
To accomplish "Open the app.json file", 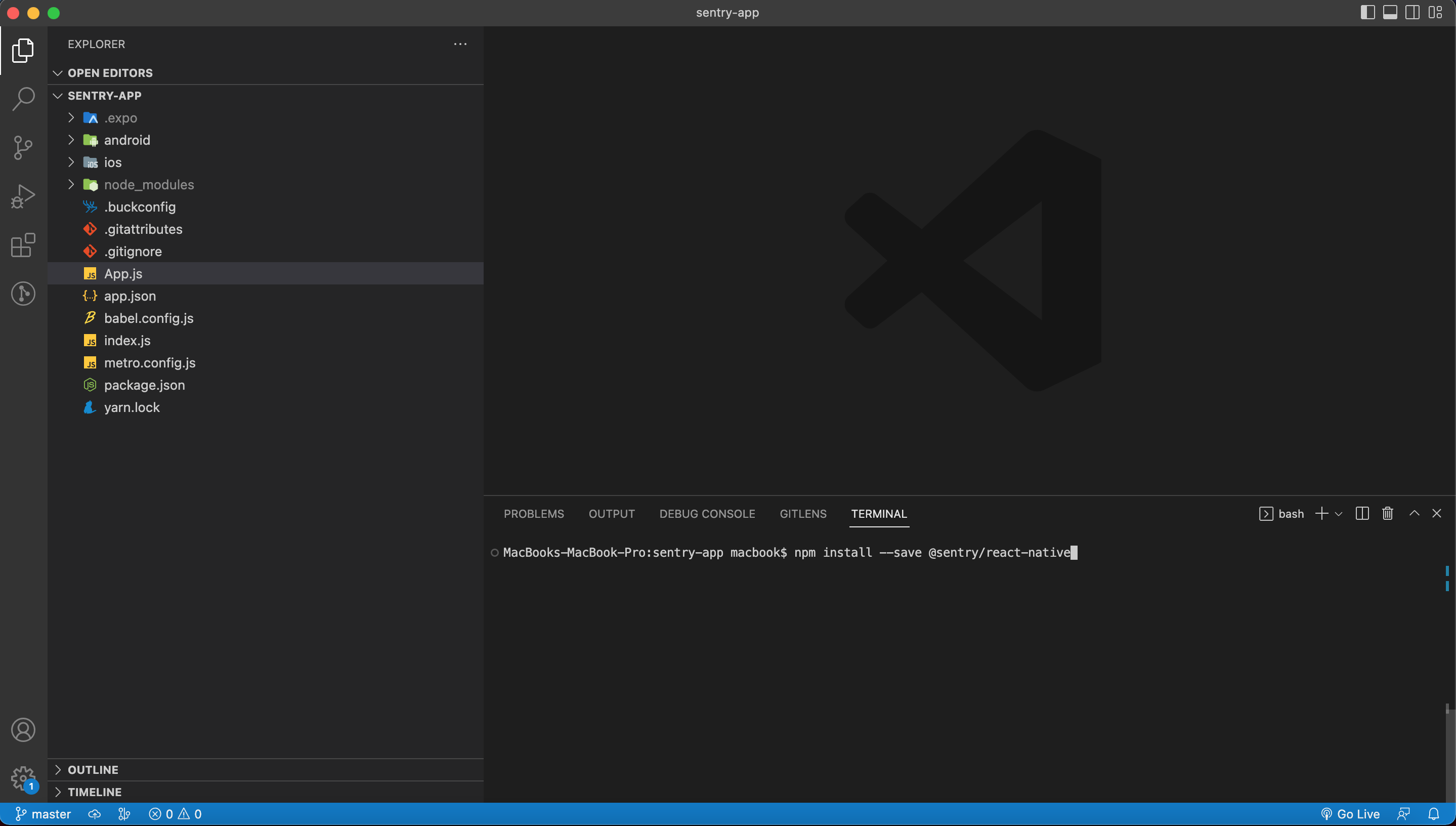I will (265, 296).
